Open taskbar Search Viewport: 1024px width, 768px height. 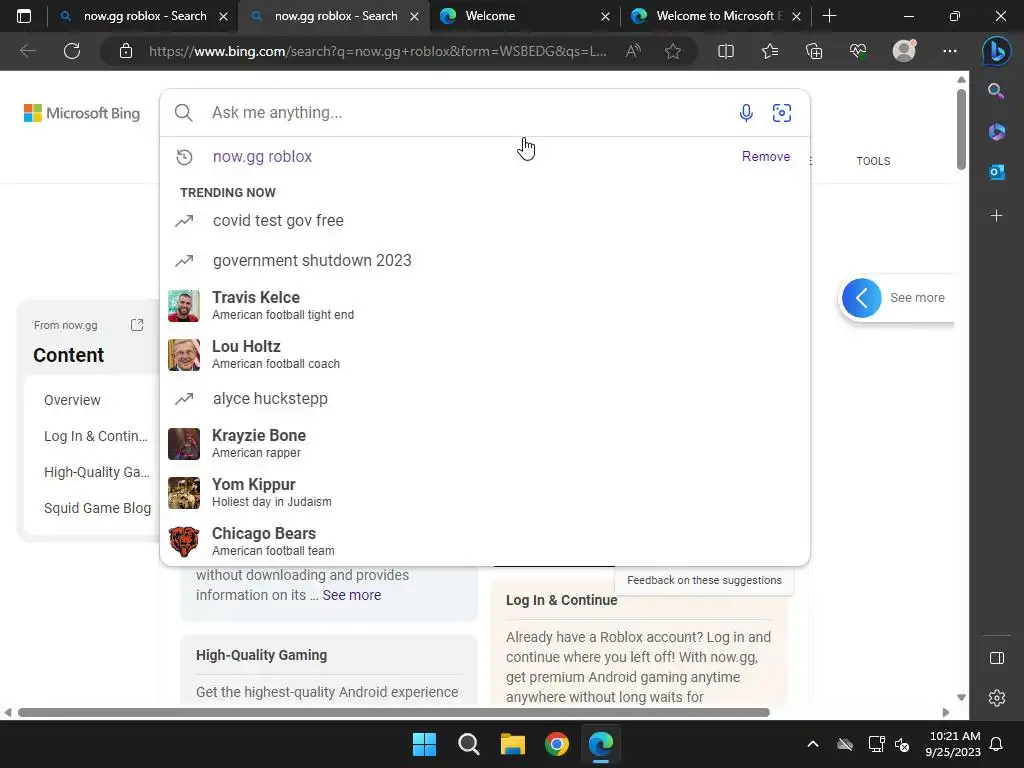pyautogui.click(x=468, y=744)
